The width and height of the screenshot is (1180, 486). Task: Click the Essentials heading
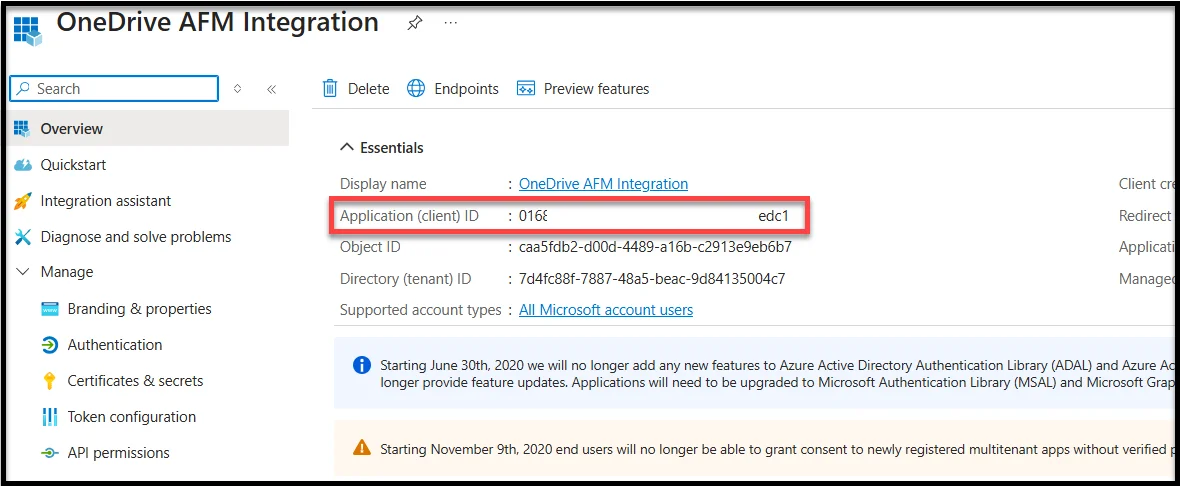tap(391, 148)
